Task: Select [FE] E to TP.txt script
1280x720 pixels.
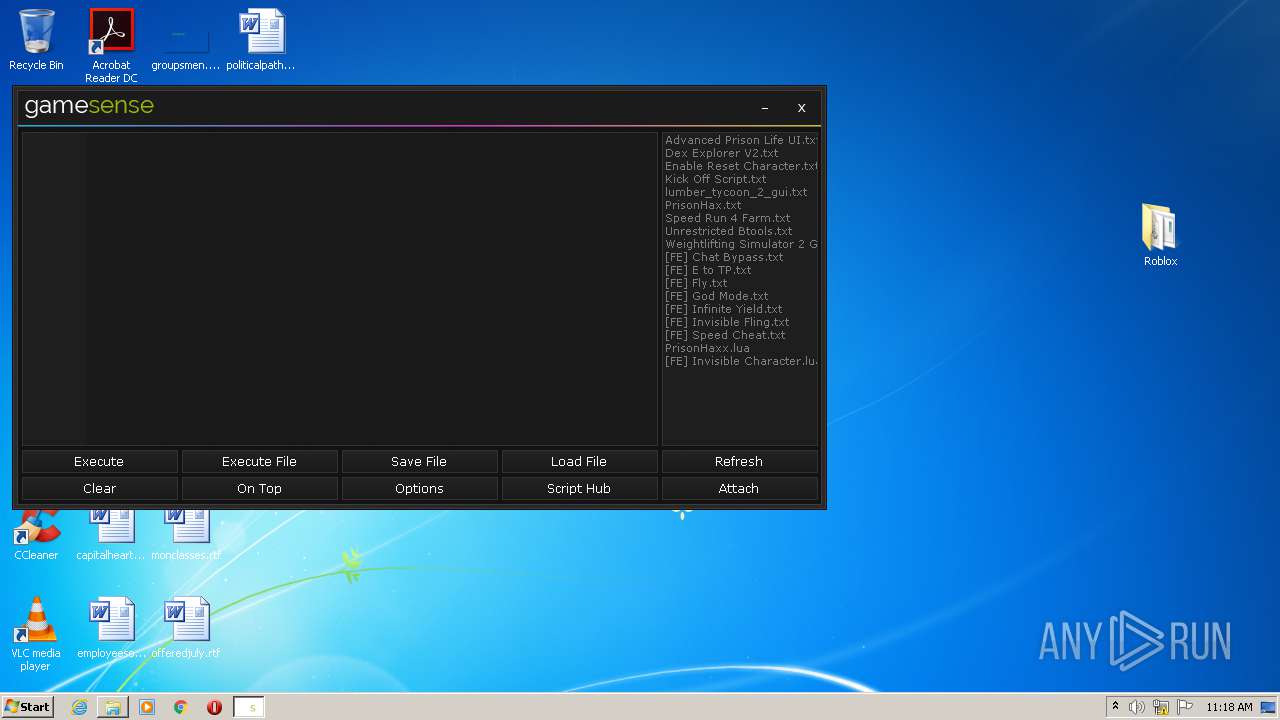Action: pyautogui.click(x=708, y=270)
